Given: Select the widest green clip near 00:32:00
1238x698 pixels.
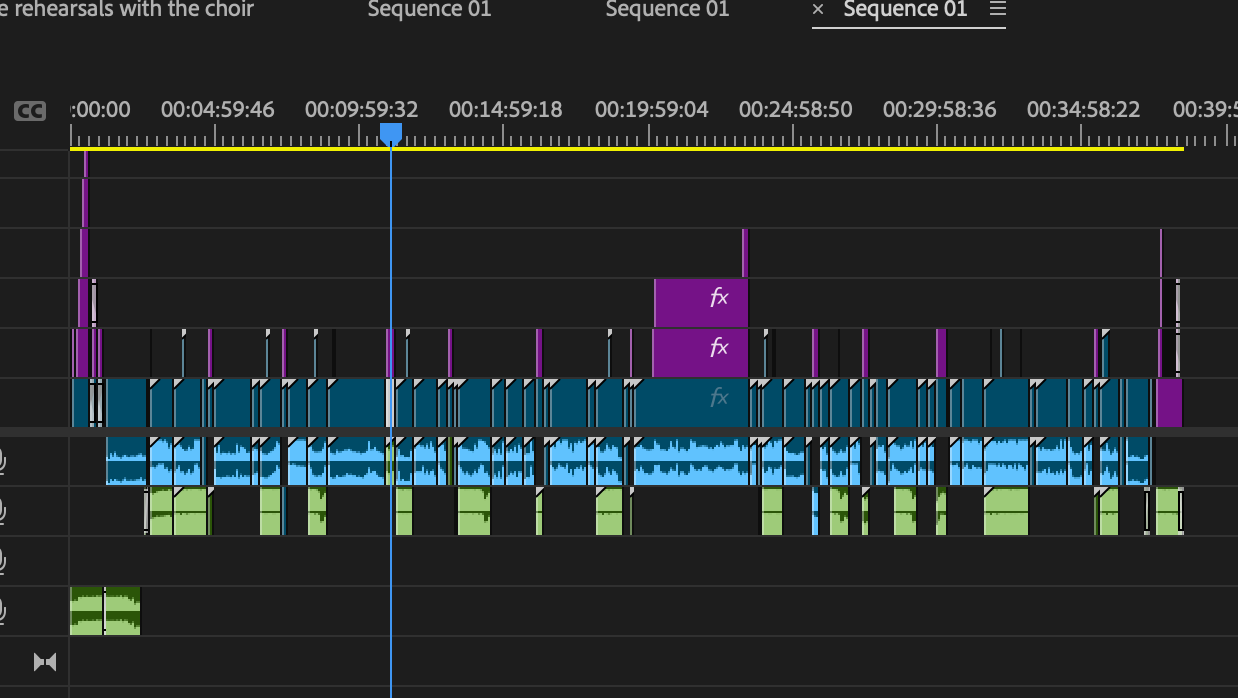Looking at the screenshot, I should (x=1006, y=511).
